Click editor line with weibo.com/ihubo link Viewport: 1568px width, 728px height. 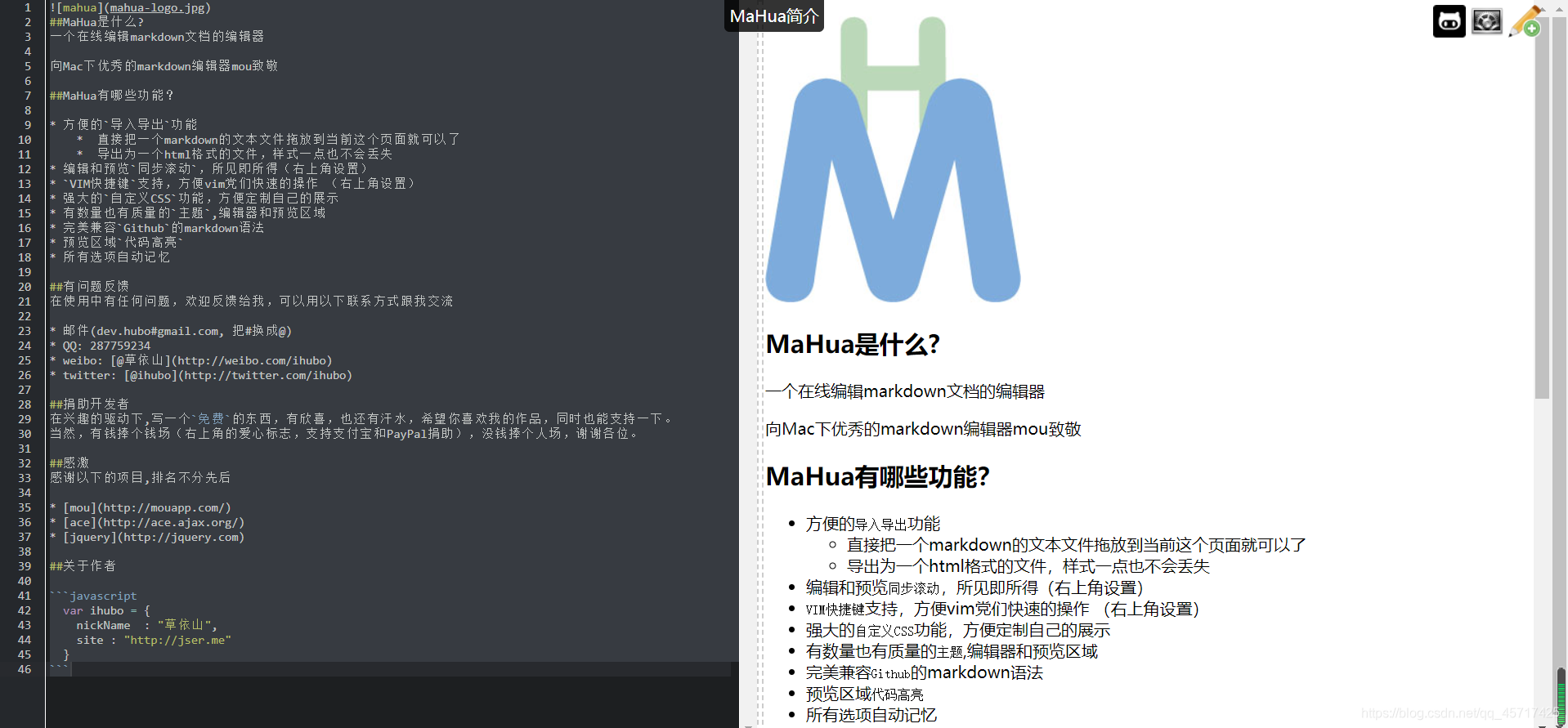[x=191, y=360]
